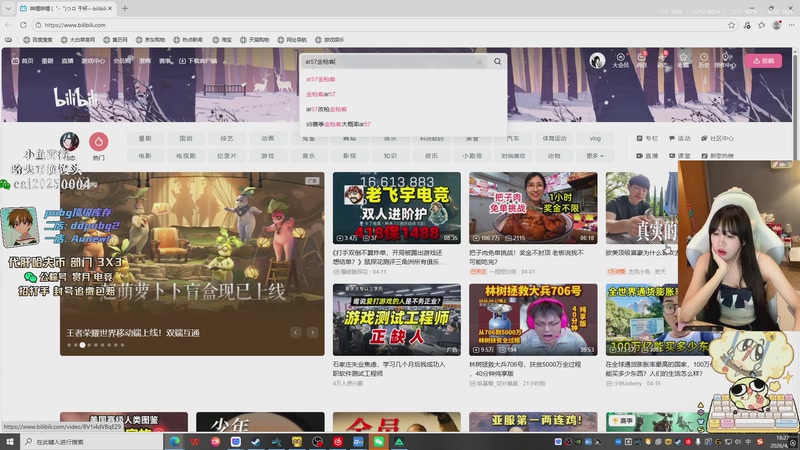Select suggestion "金枪客ar57"
Image resolution: width=800 pixels, height=450 pixels.
coord(320,94)
